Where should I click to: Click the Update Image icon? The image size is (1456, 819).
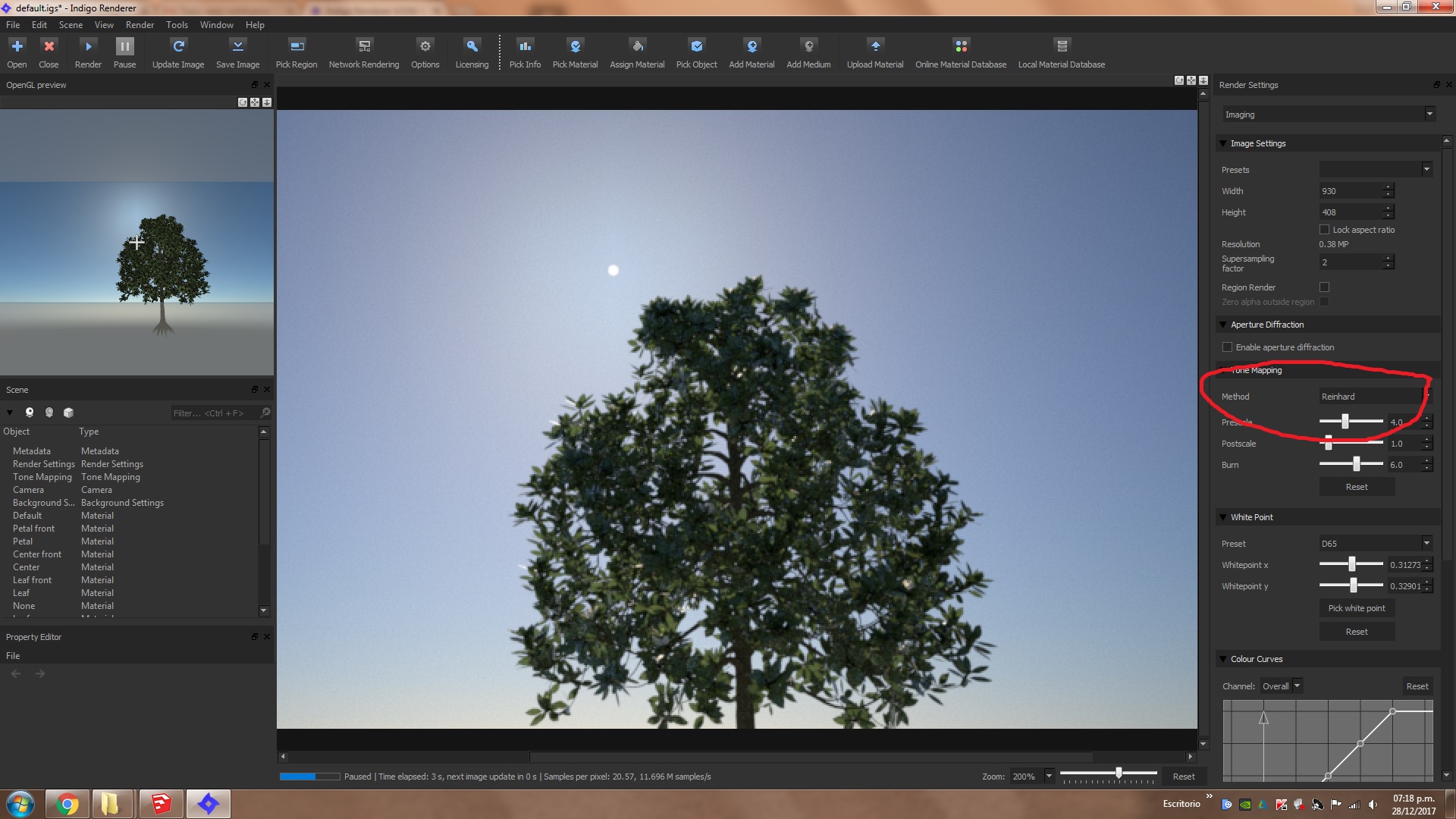pyautogui.click(x=177, y=47)
